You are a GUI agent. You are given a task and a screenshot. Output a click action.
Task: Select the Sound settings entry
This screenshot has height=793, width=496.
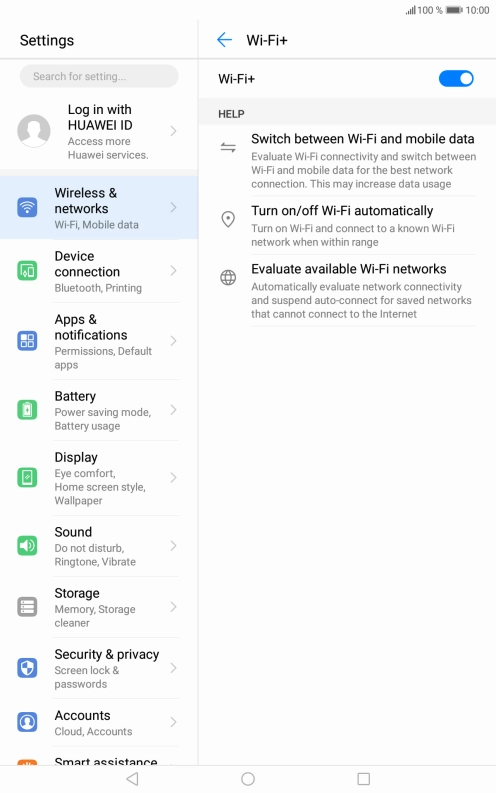pyautogui.click(x=99, y=546)
